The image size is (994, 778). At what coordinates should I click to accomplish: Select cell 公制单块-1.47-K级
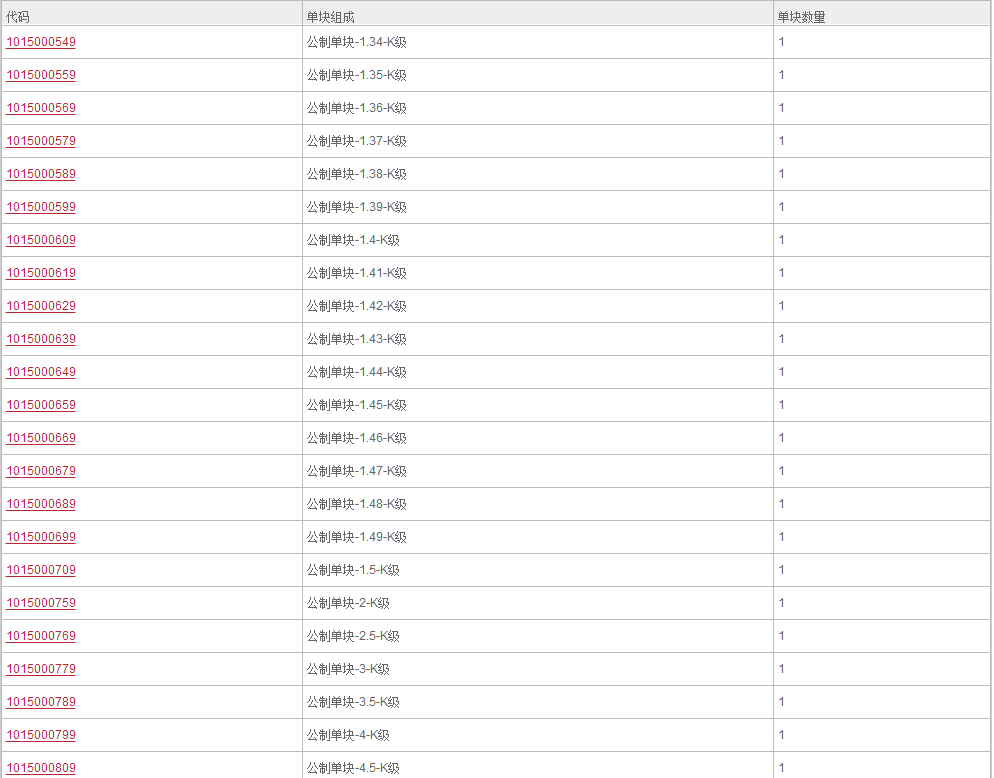pyautogui.click(x=538, y=470)
